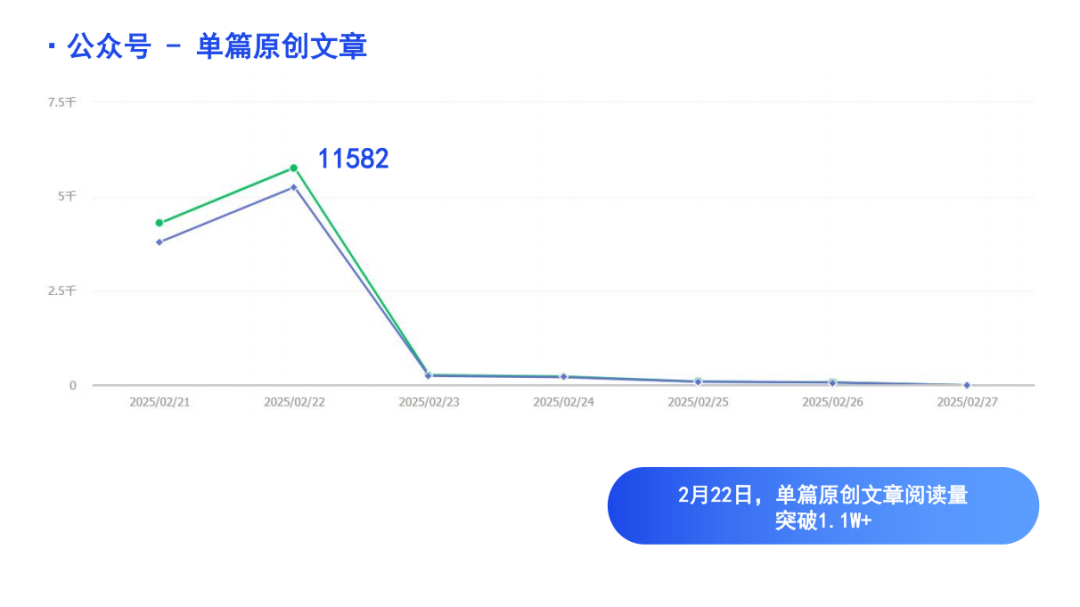Screen dimensions: 1080x607
Task: Click the 11582 peak value label
Action: coord(353,159)
